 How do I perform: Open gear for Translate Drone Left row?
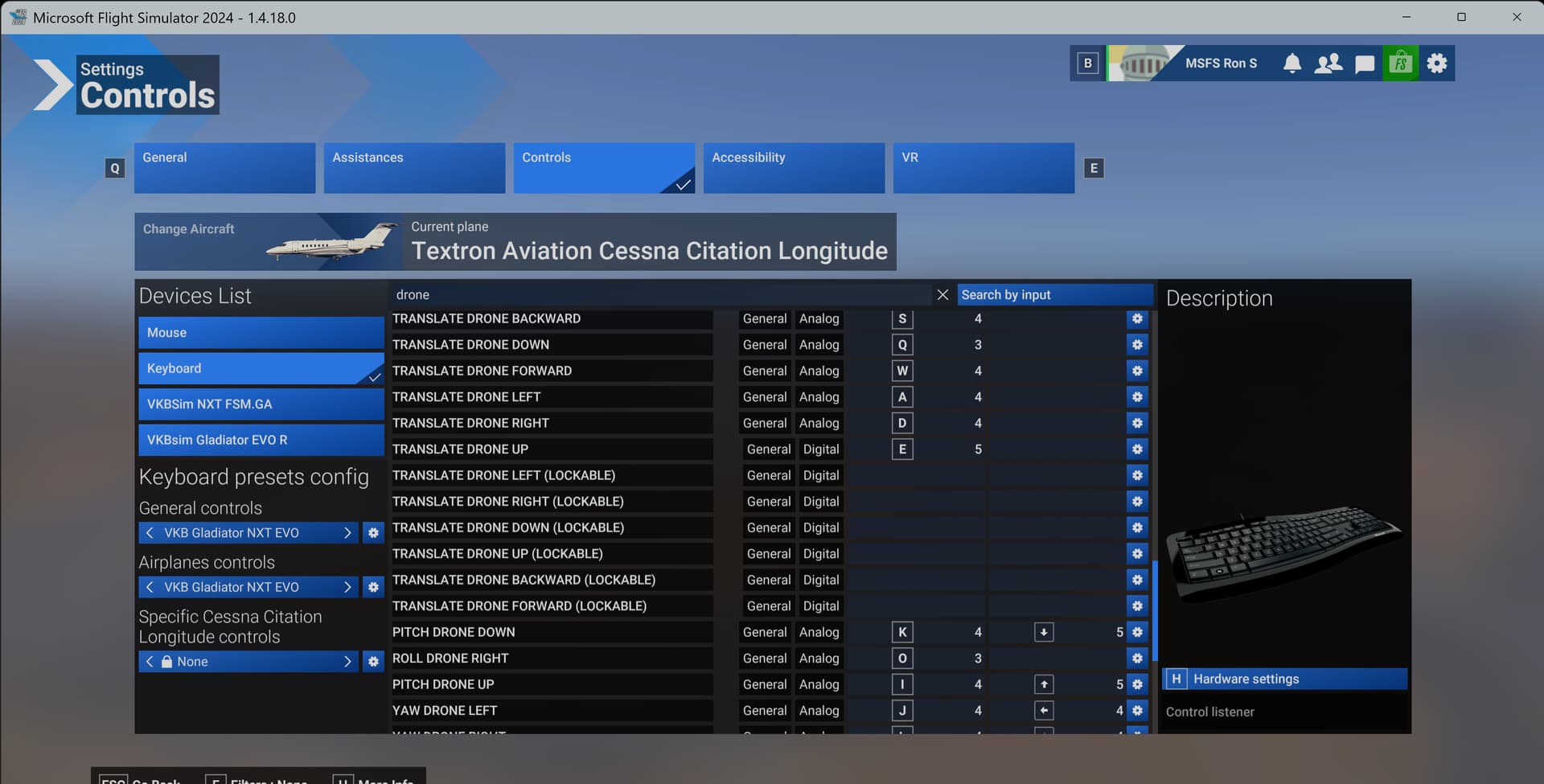1137,397
